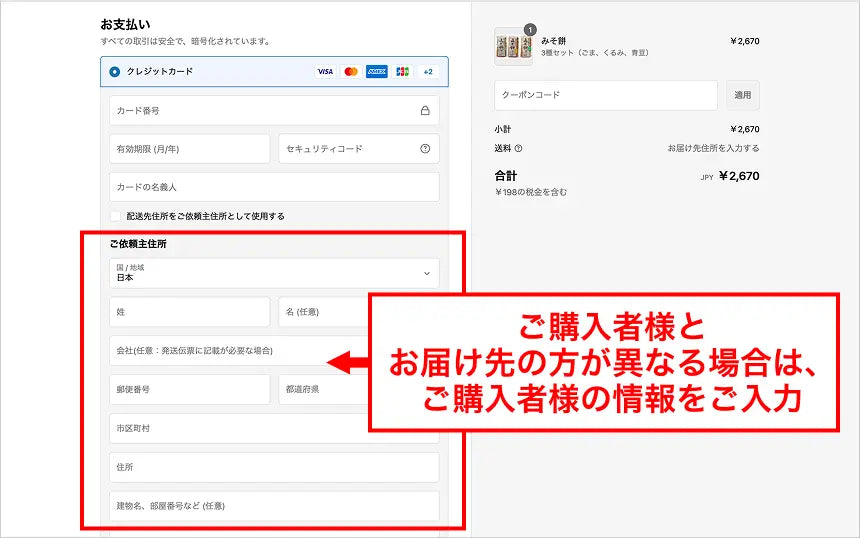
Task: Click the VISA card logo
Action: point(325,71)
